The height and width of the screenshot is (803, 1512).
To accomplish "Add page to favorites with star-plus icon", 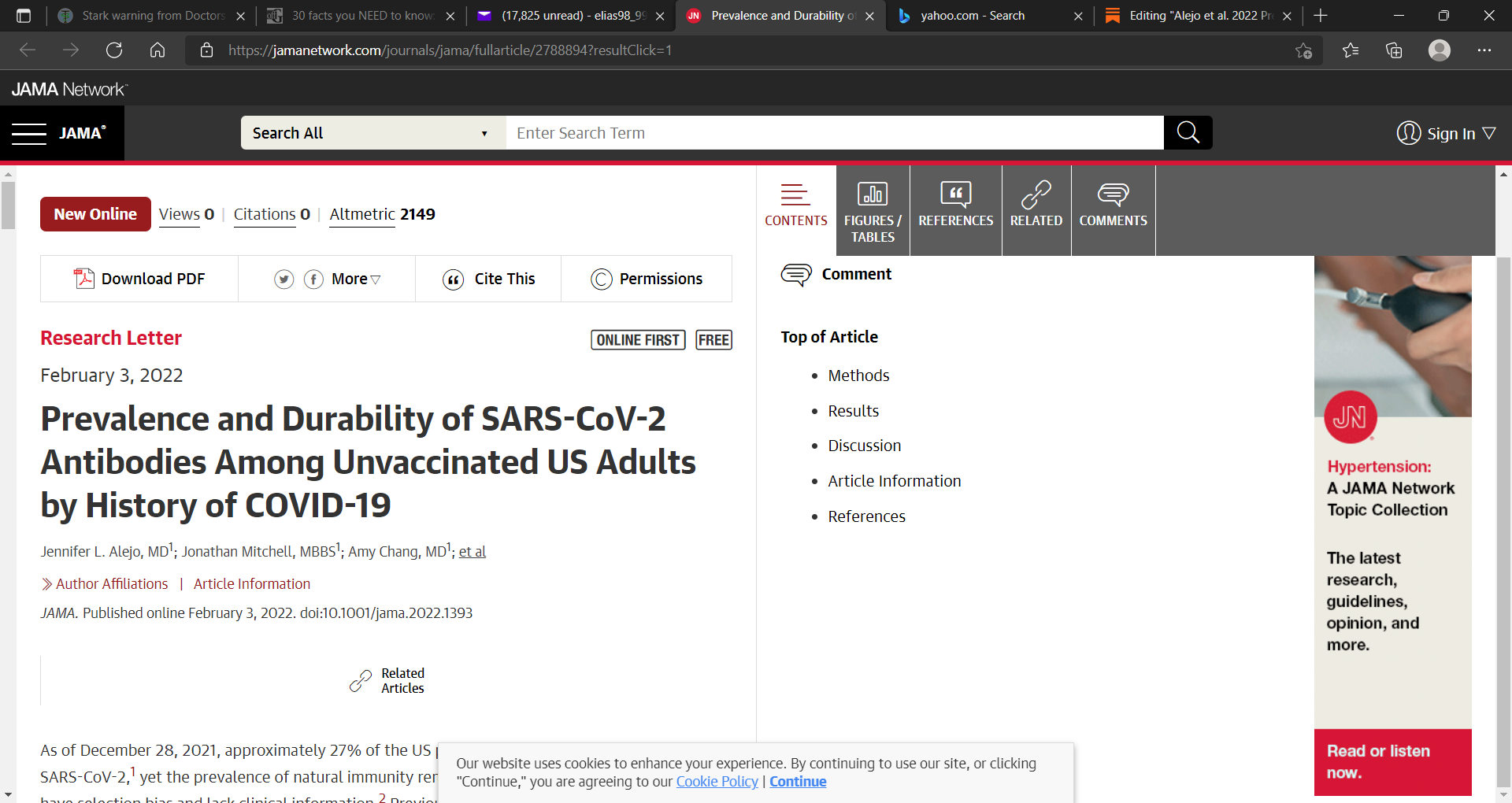I will [x=1303, y=50].
